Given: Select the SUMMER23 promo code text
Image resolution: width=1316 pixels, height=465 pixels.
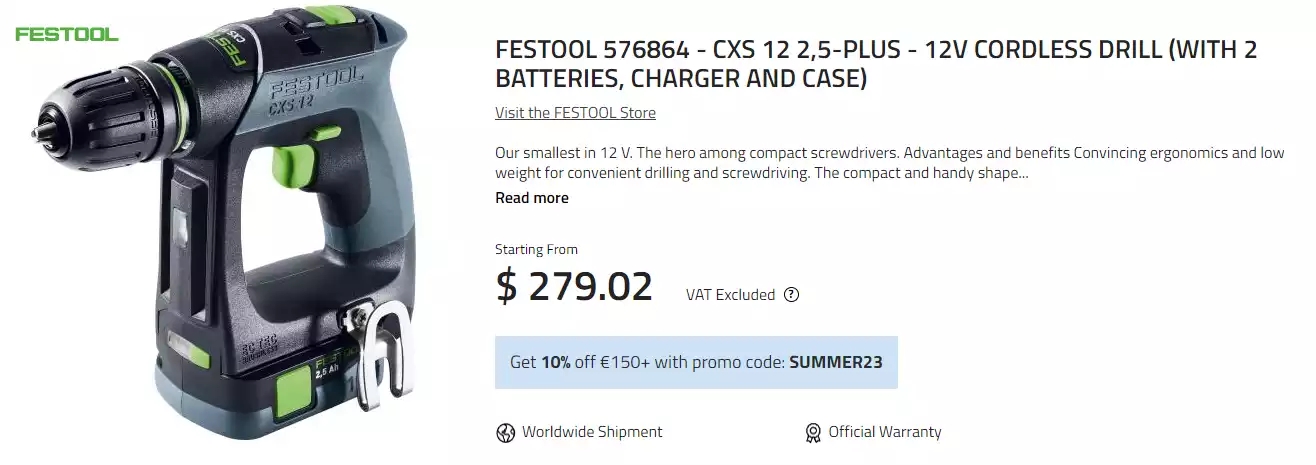Looking at the screenshot, I should click(835, 362).
